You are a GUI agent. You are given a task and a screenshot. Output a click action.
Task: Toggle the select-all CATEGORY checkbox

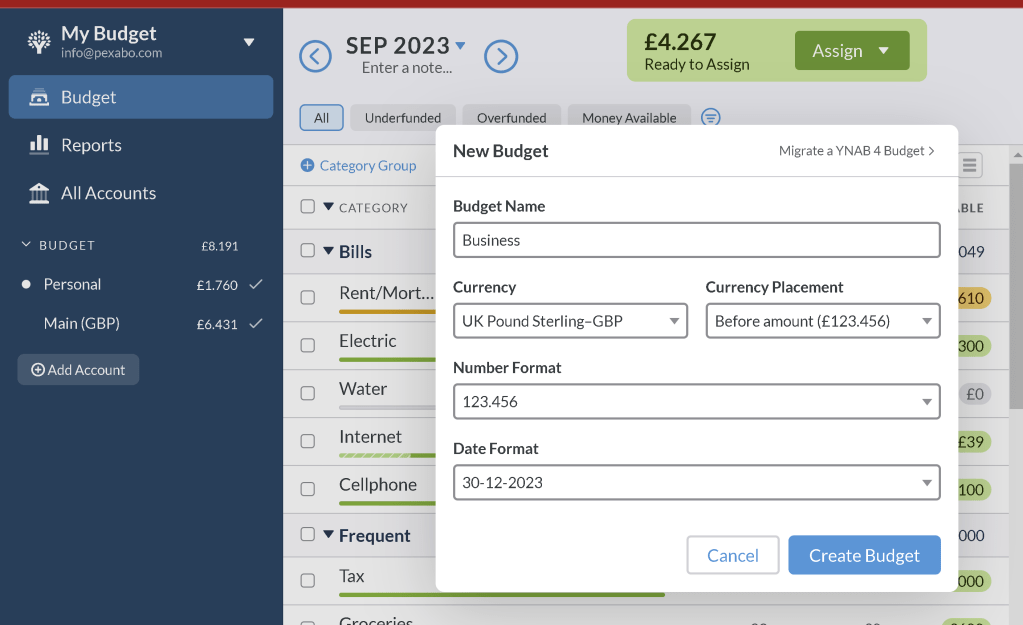[307, 207]
